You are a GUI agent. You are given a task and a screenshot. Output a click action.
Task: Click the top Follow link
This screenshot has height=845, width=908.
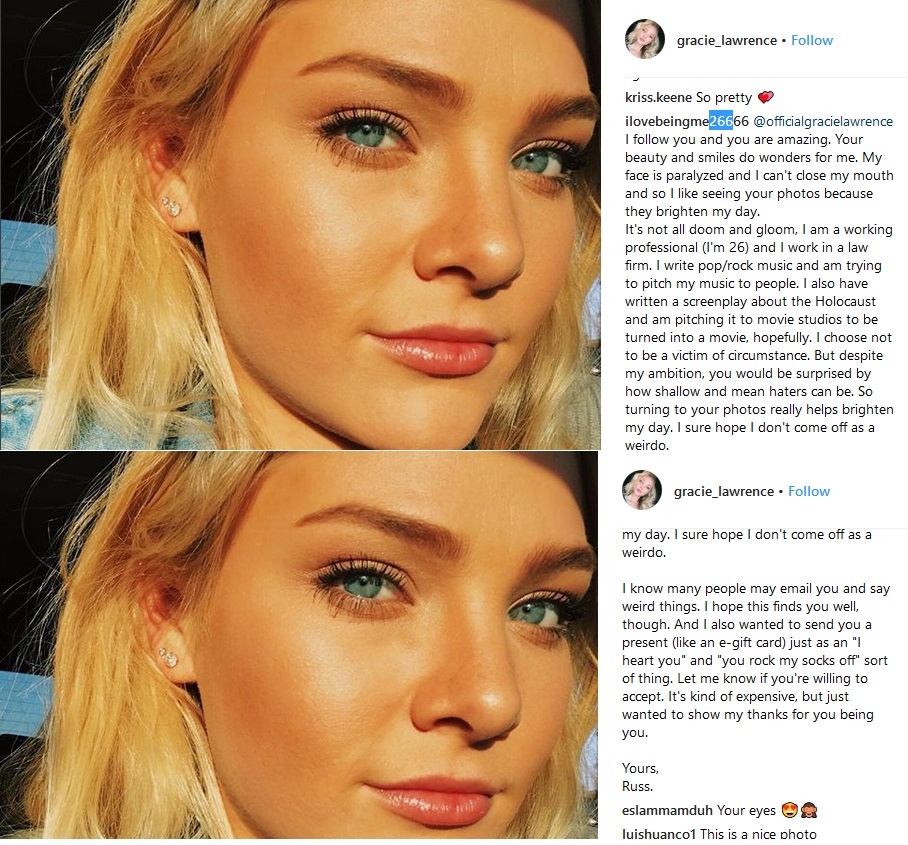pyautogui.click(x=812, y=41)
